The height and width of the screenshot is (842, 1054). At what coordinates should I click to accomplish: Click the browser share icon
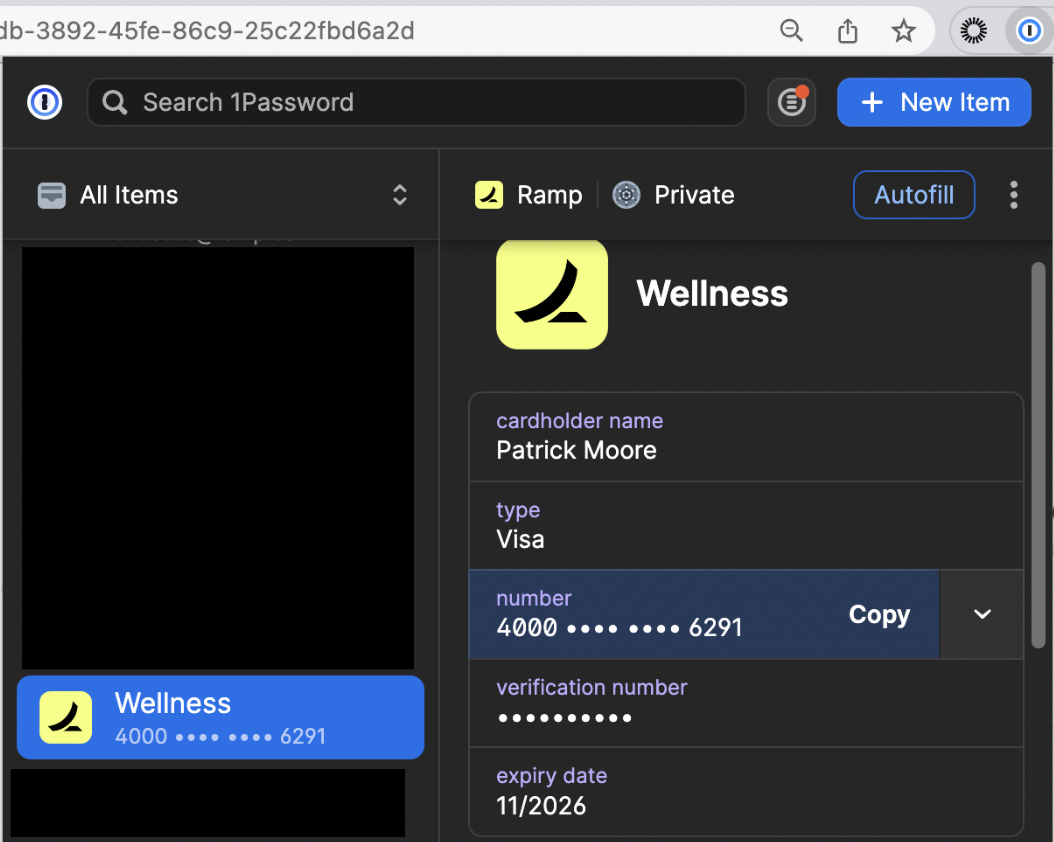[x=848, y=31]
